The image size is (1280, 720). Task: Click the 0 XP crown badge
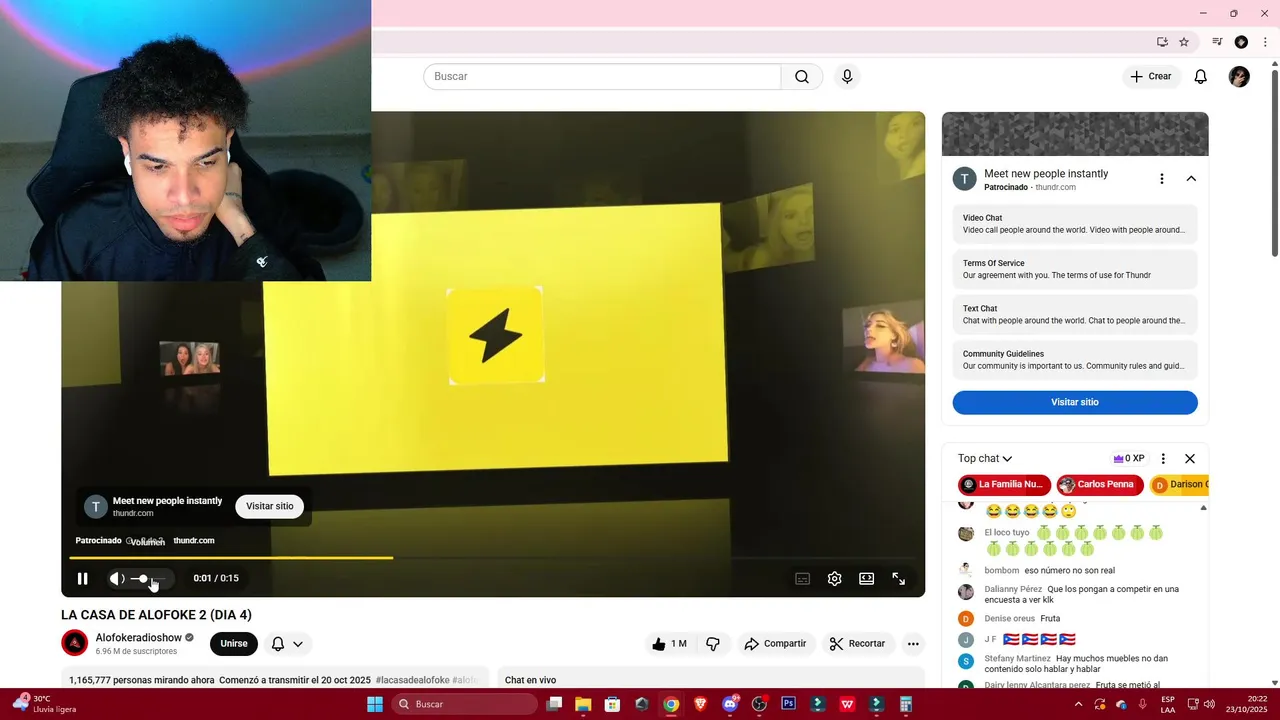[x=1129, y=459]
